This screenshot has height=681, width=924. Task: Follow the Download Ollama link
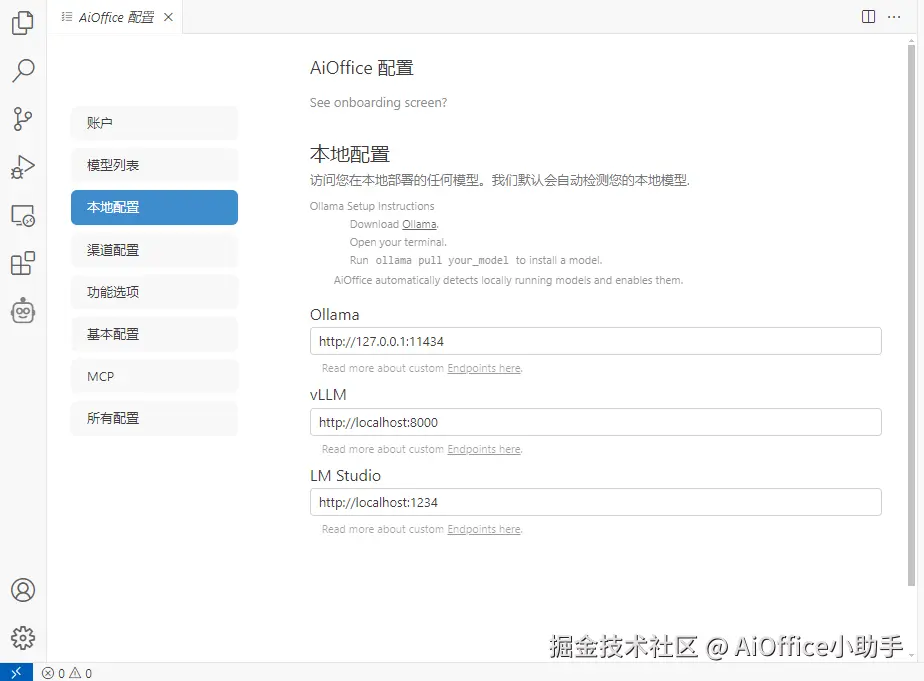(x=419, y=224)
